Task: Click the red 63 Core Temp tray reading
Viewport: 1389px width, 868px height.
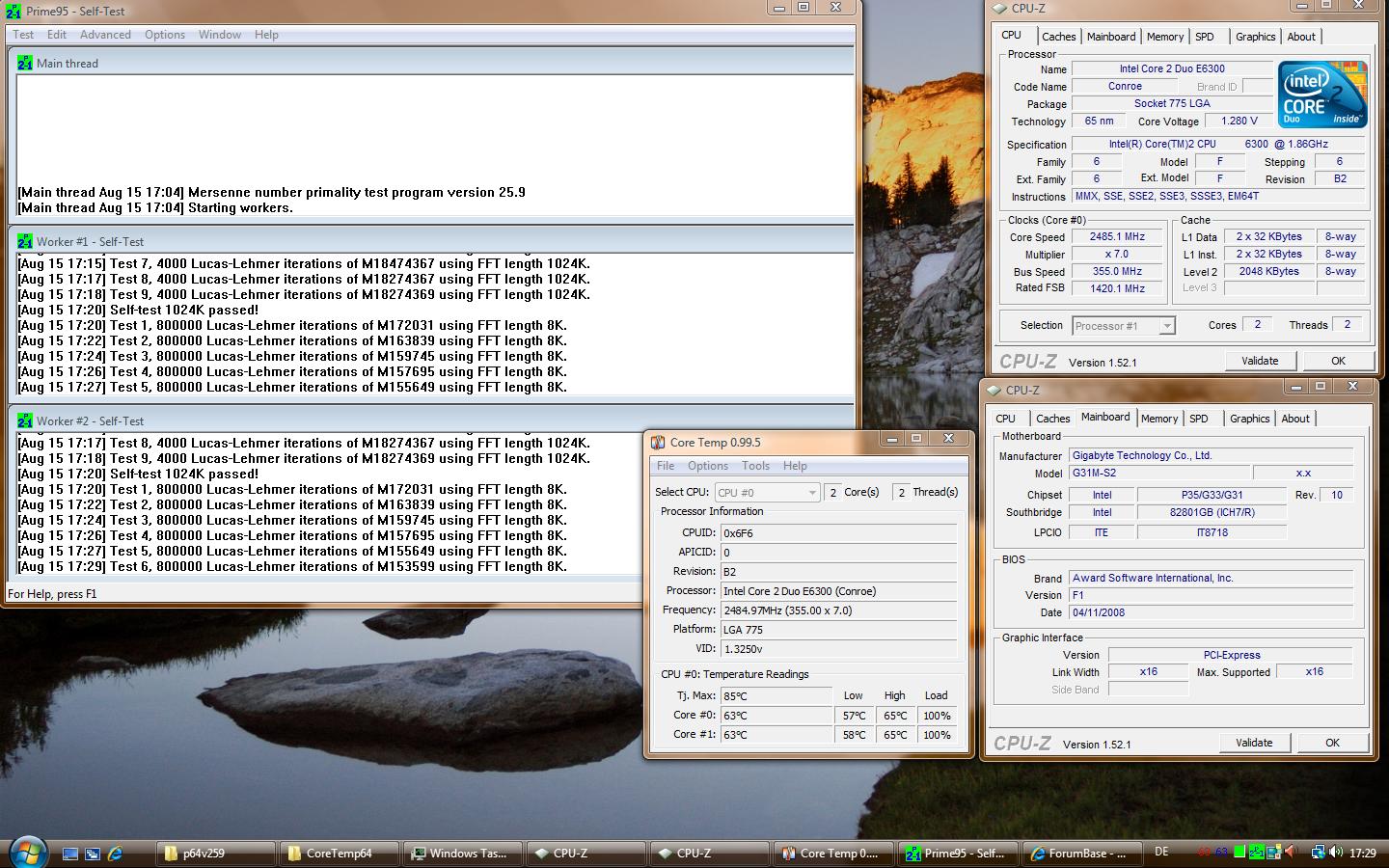Action: tap(1204, 853)
